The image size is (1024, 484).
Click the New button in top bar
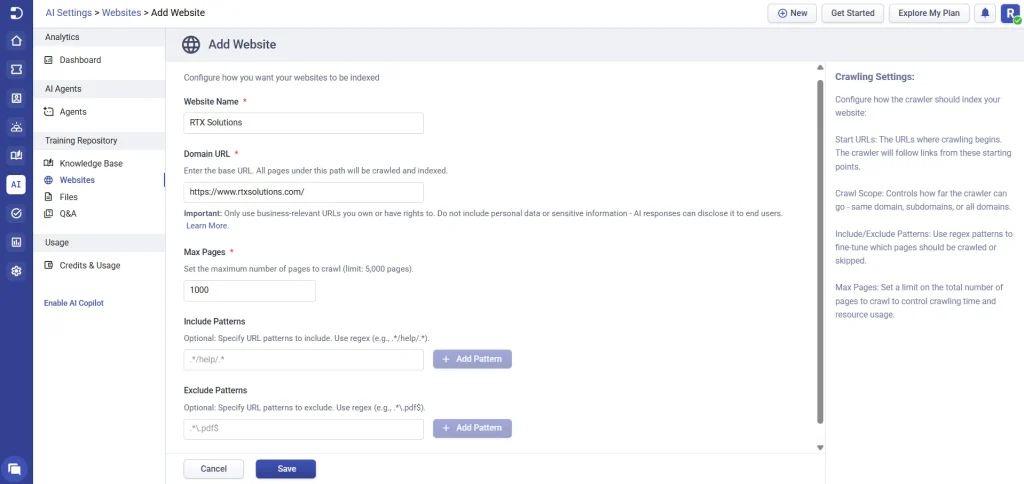click(x=792, y=13)
